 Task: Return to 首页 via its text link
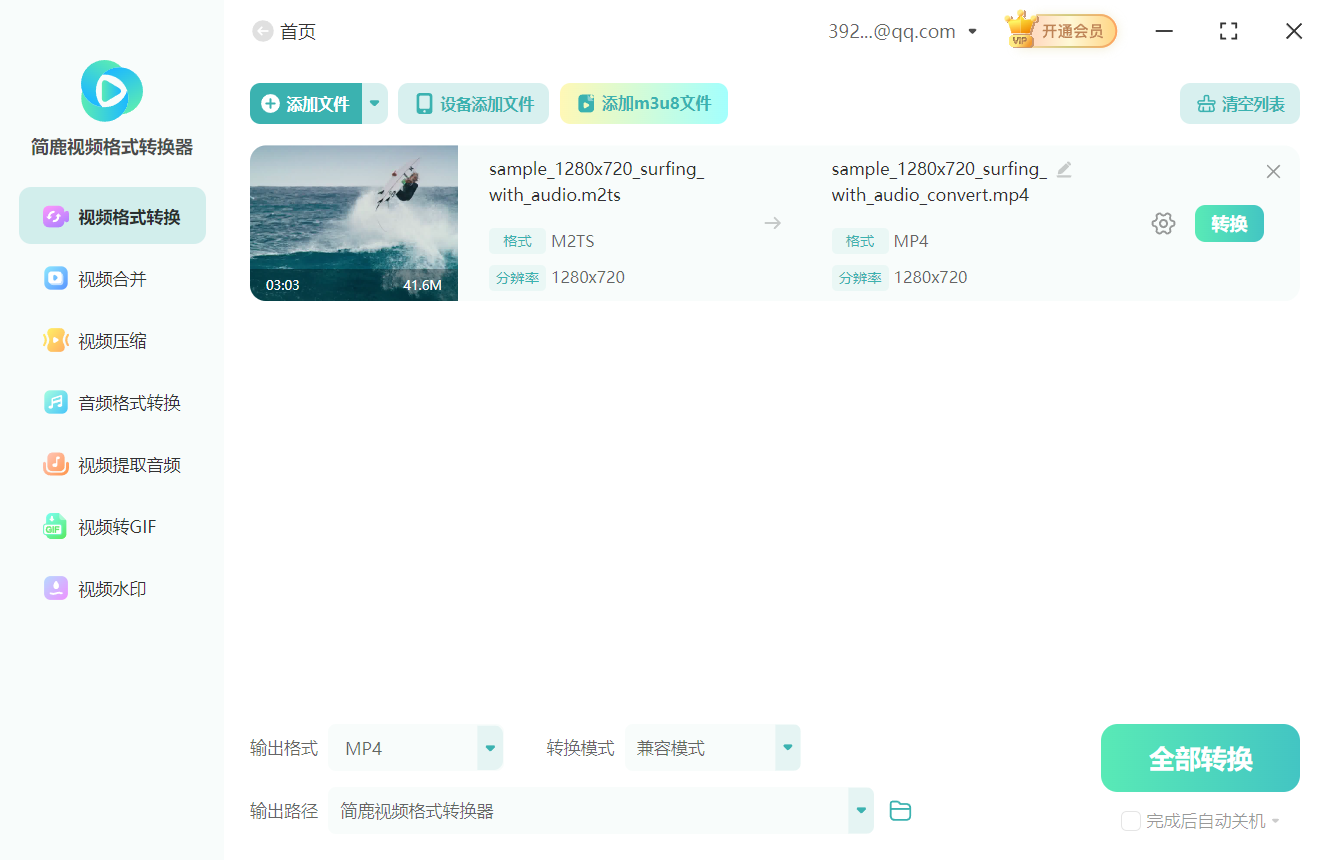[x=298, y=32]
